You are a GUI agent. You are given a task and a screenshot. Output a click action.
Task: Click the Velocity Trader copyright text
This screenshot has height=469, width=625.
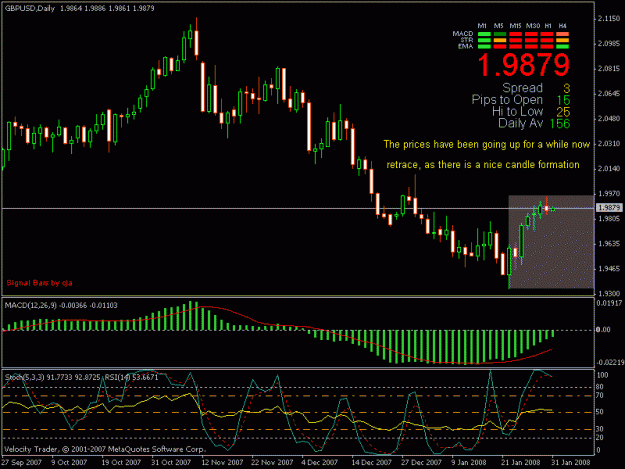click(x=105, y=449)
